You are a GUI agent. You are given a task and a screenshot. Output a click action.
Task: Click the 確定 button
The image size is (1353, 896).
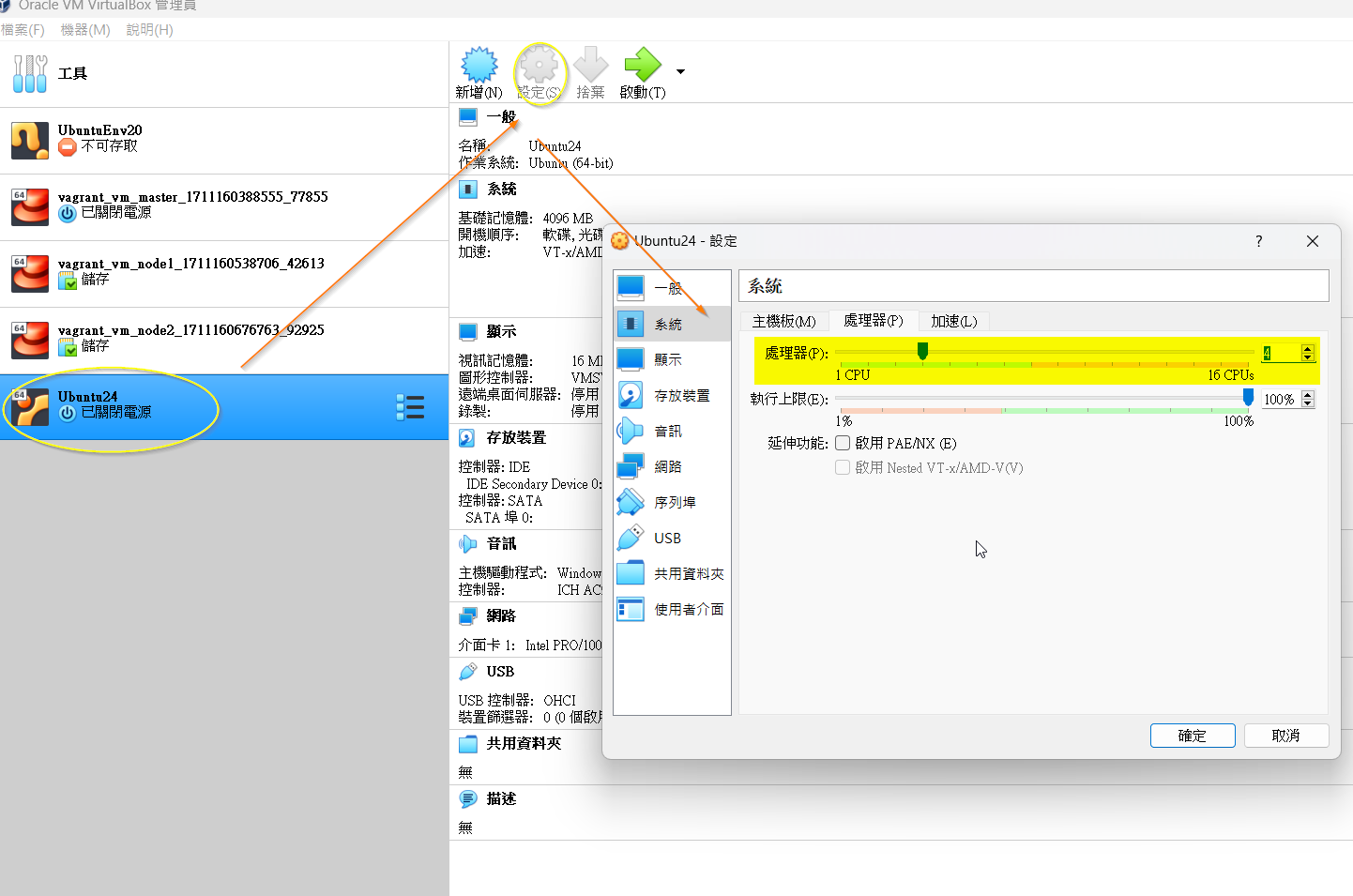1193,736
